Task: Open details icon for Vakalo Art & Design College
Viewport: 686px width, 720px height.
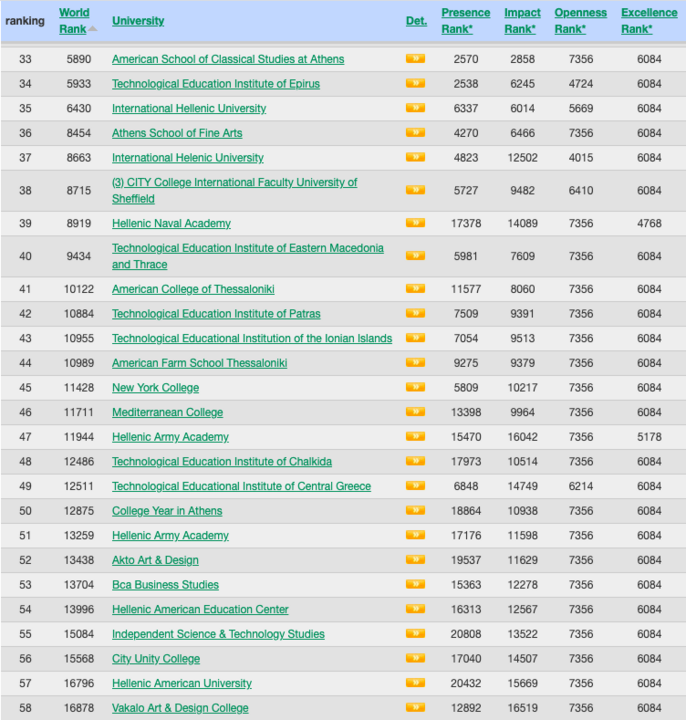Action: 415,708
